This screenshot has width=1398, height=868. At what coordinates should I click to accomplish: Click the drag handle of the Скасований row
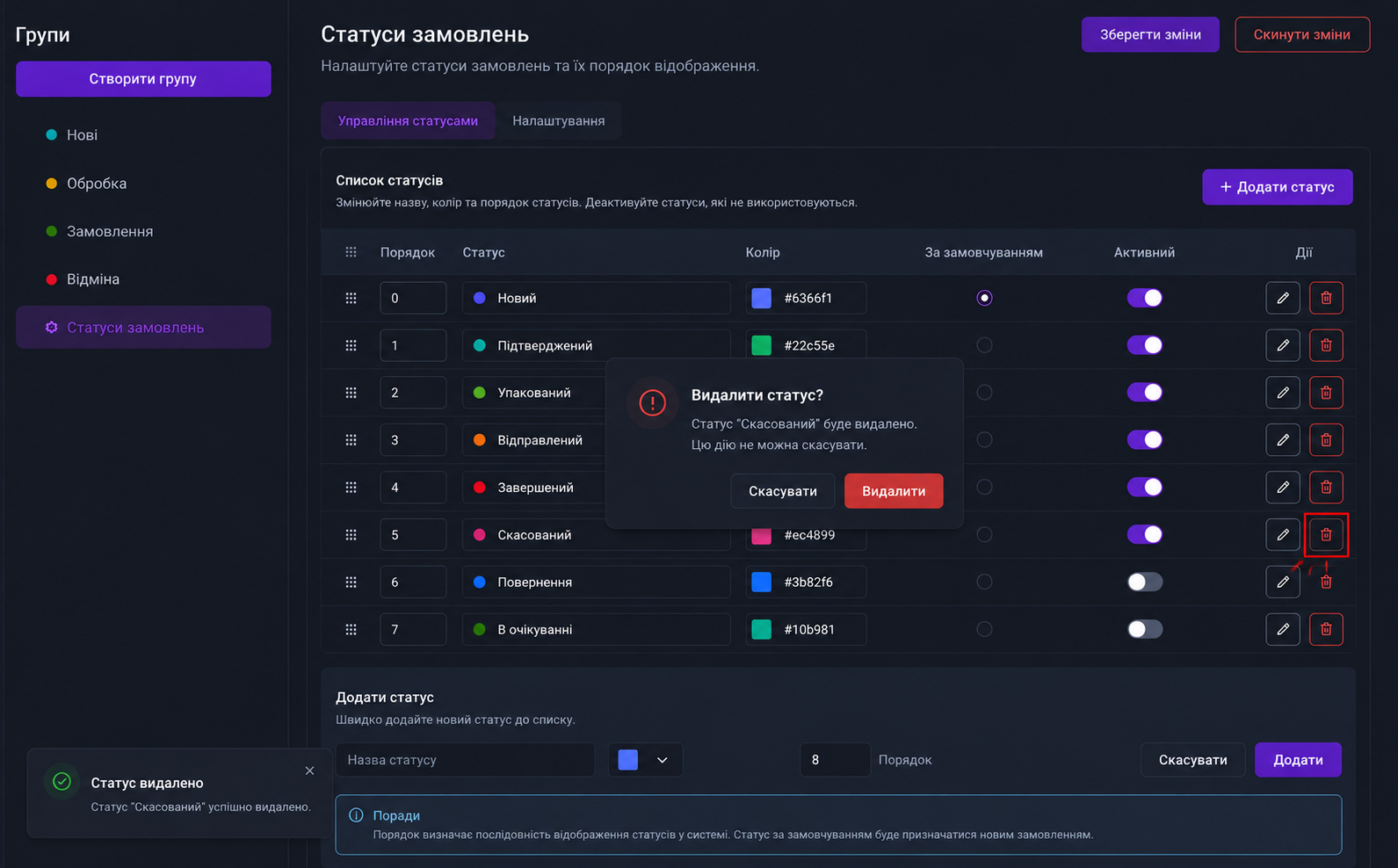tap(351, 534)
